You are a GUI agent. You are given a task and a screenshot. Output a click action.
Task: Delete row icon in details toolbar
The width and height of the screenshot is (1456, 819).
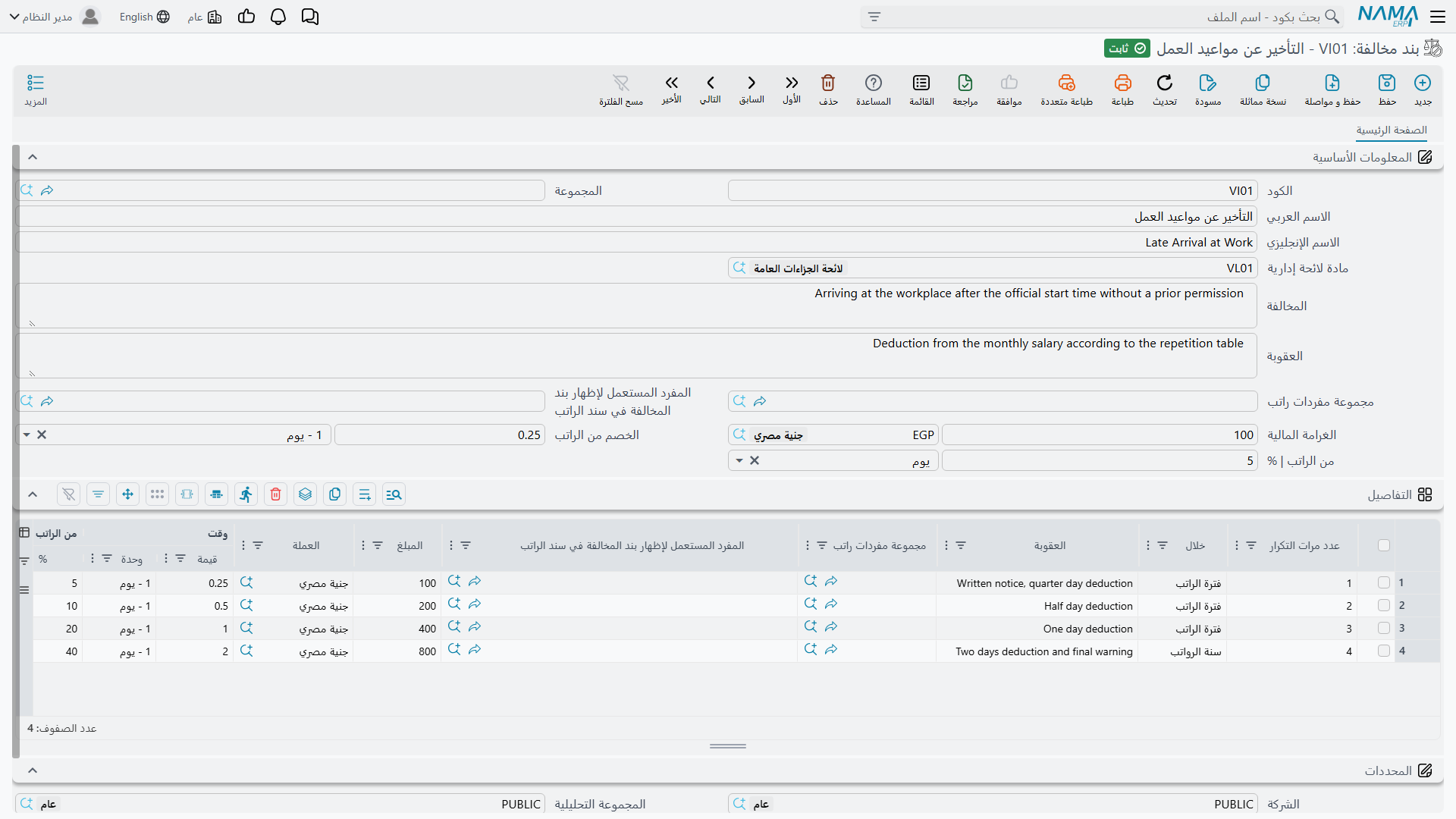275,494
